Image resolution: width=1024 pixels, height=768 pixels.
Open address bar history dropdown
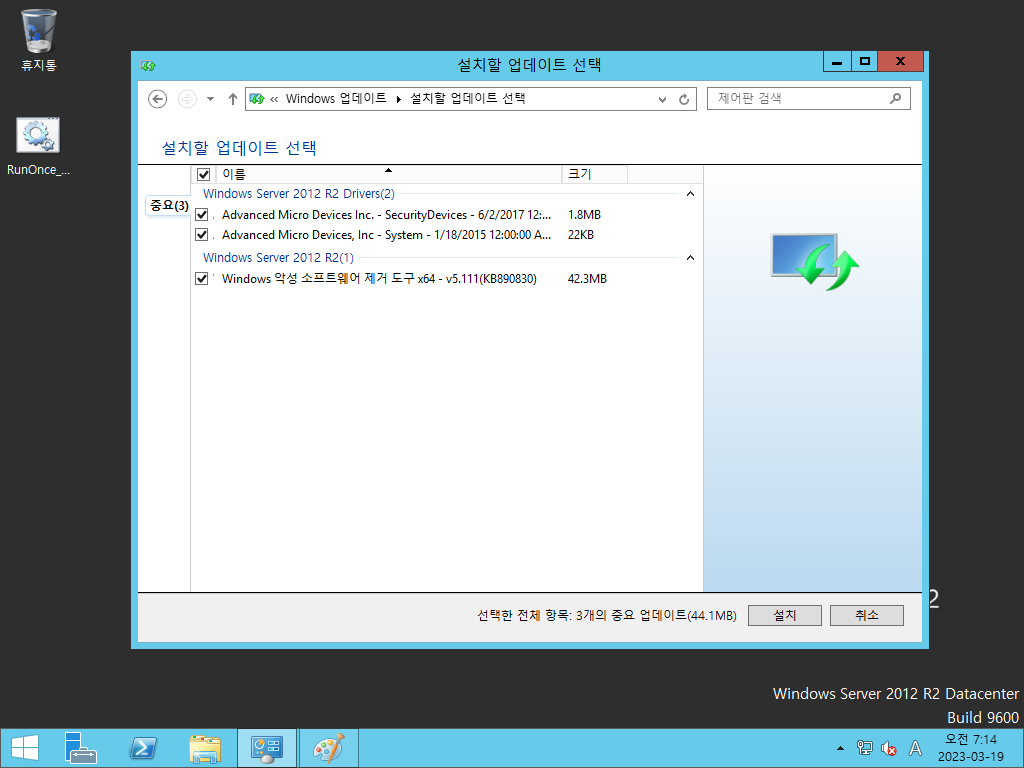[662, 99]
